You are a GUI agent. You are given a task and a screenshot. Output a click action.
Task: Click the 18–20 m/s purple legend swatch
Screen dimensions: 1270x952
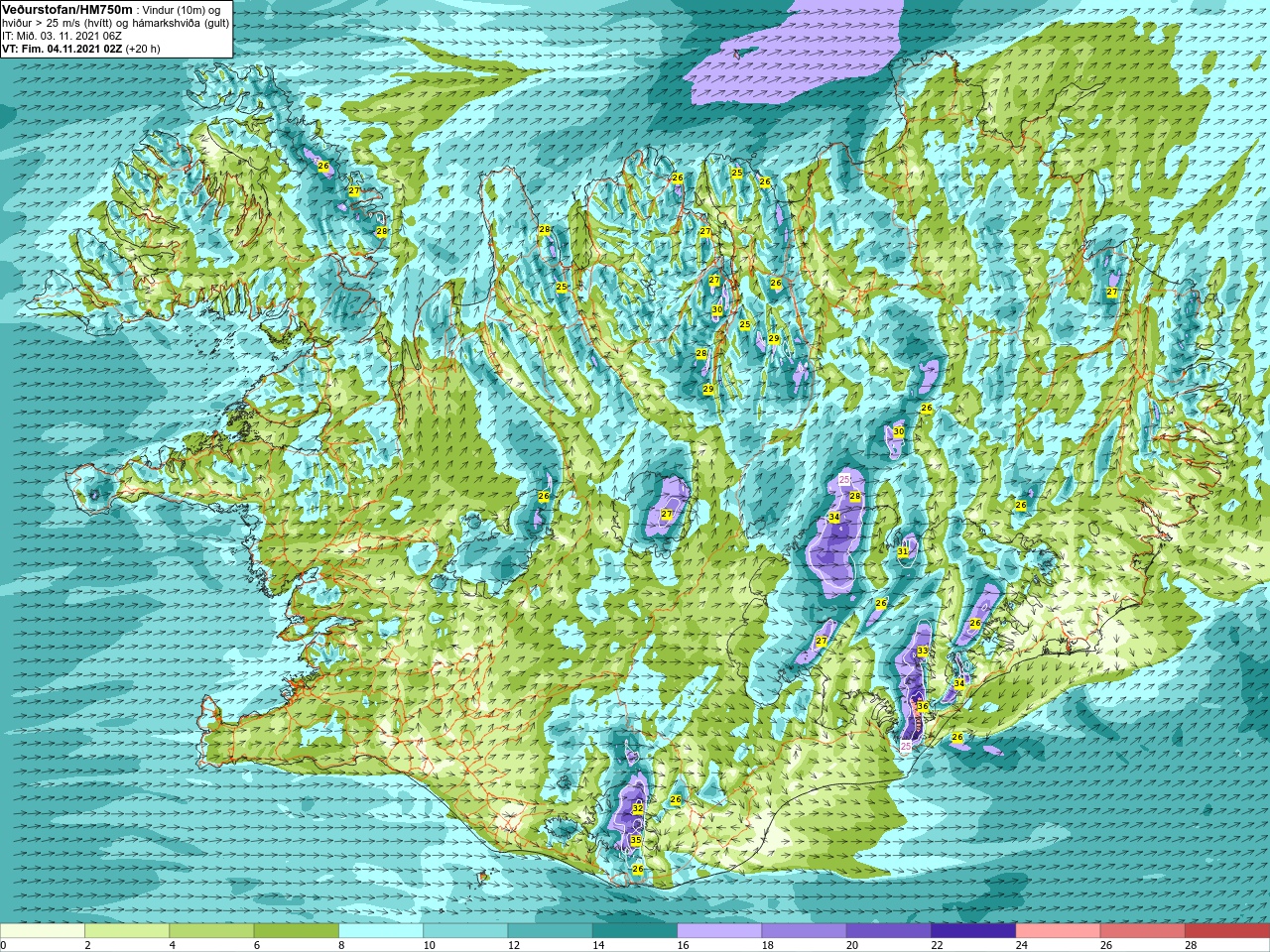pyautogui.click(x=804, y=931)
